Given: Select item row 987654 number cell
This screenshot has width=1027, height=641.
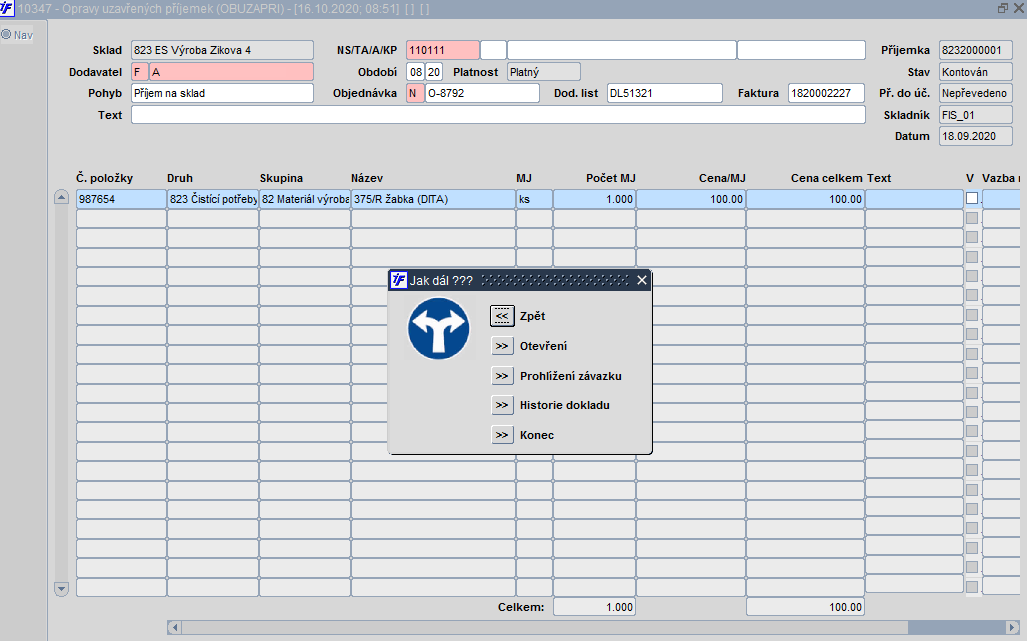Looking at the screenshot, I should pyautogui.click(x=121, y=199).
